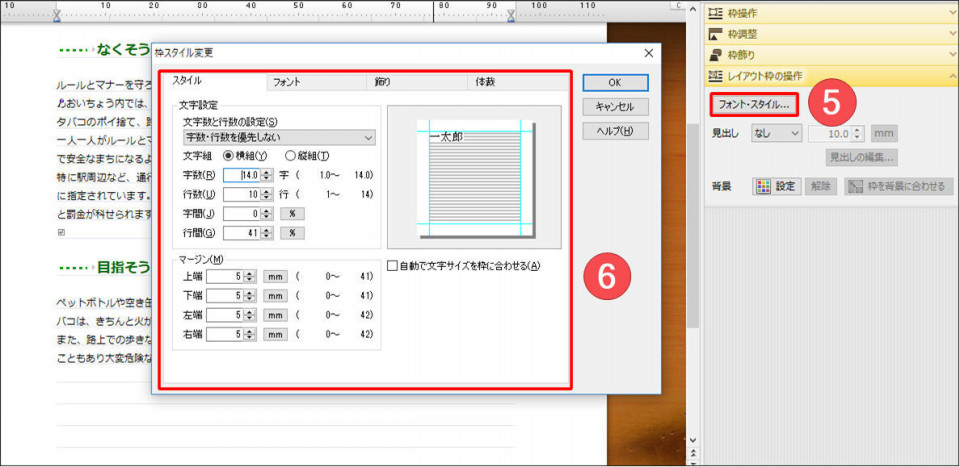960x467 pixels.
Task: Click the 右端 mm unit button
Action: [276, 335]
